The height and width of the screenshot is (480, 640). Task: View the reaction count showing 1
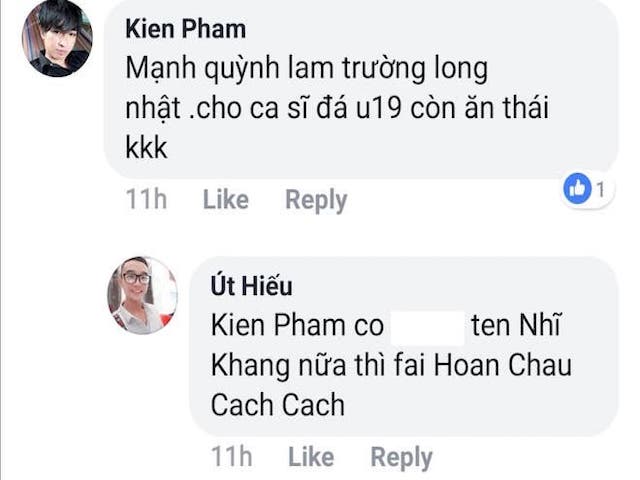[x=600, y=188]
